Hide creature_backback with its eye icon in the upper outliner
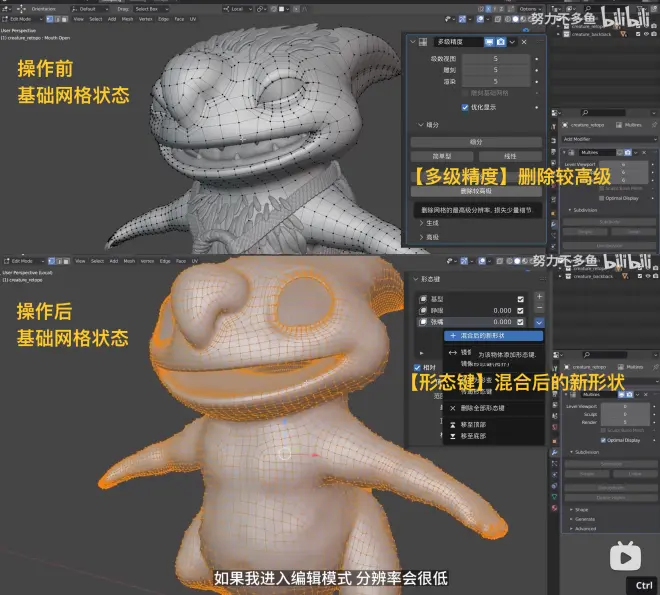The height and width of the screenshot is (595, 660). [x=646, y=34]
